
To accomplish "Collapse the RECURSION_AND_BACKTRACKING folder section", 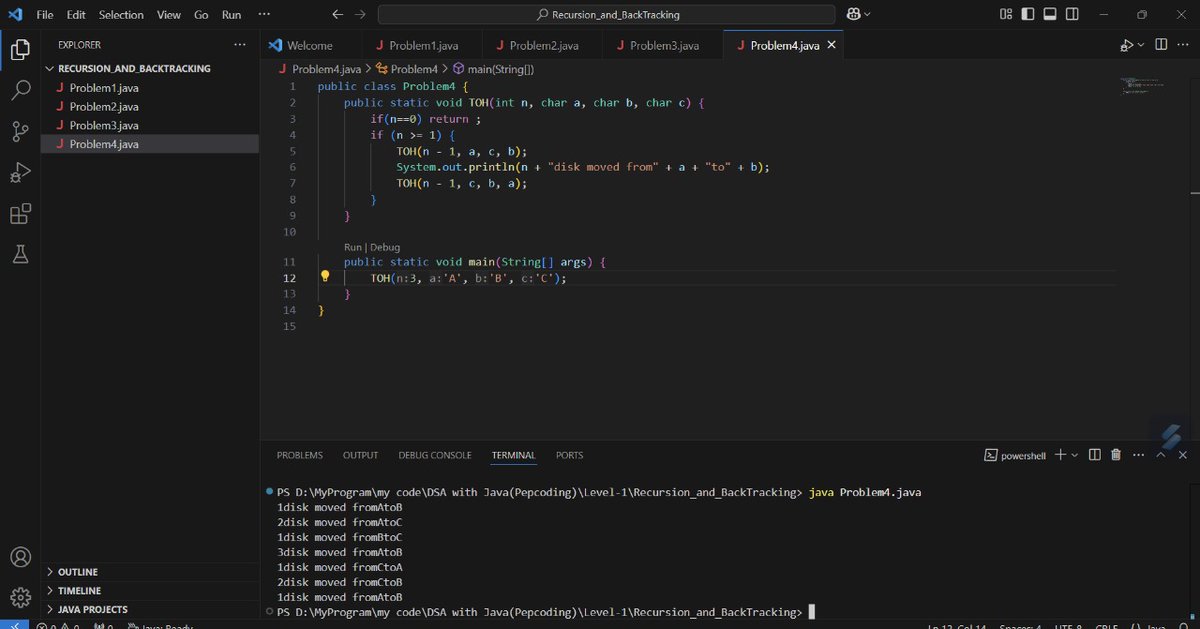I will click(135, 69).
